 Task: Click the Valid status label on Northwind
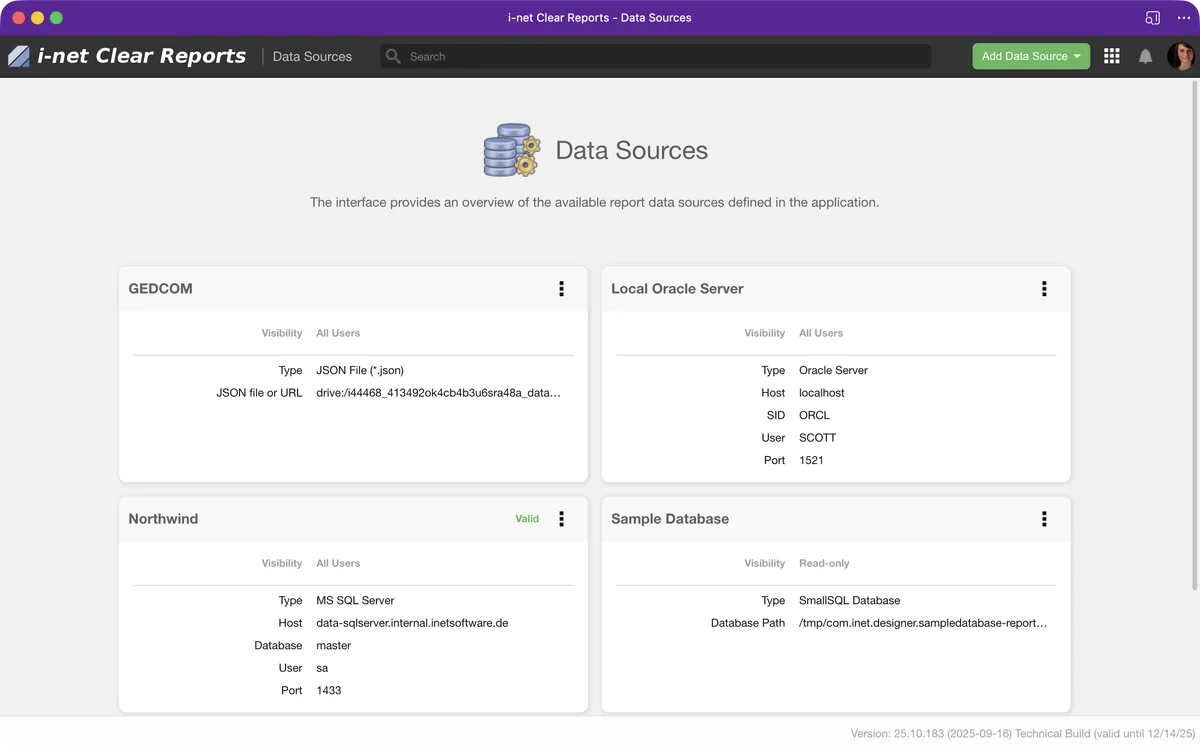point(527,519)
